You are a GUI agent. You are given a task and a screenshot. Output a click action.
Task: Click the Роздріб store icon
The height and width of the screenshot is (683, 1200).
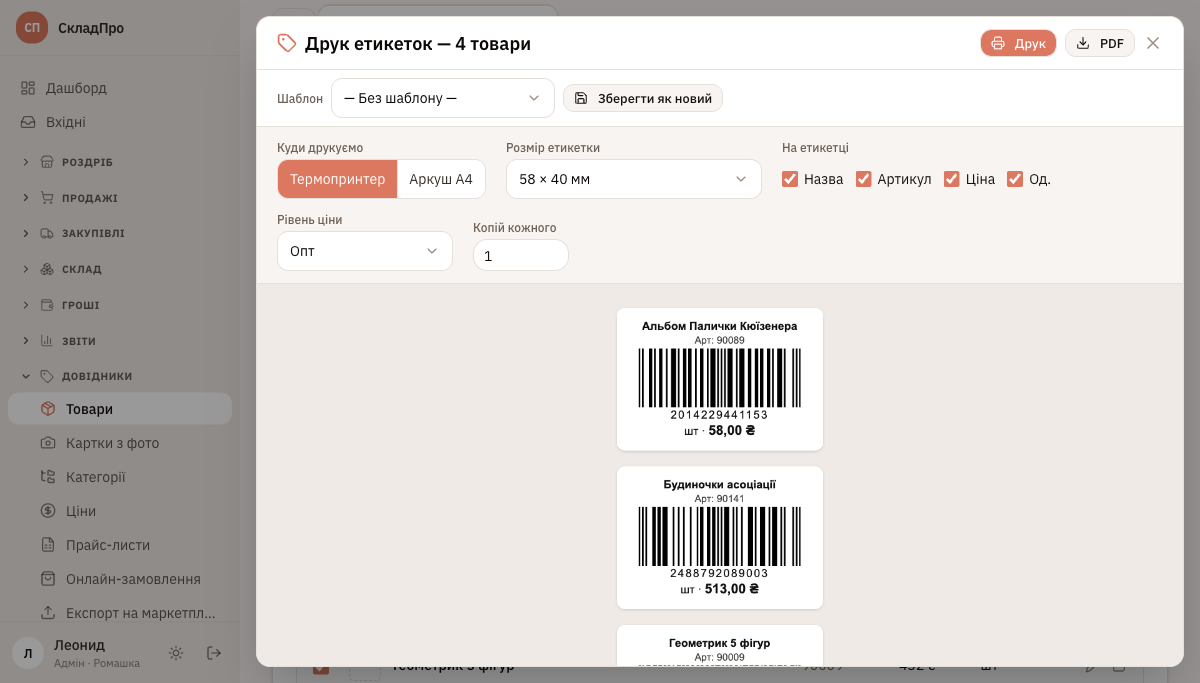[x=47, y=162]
